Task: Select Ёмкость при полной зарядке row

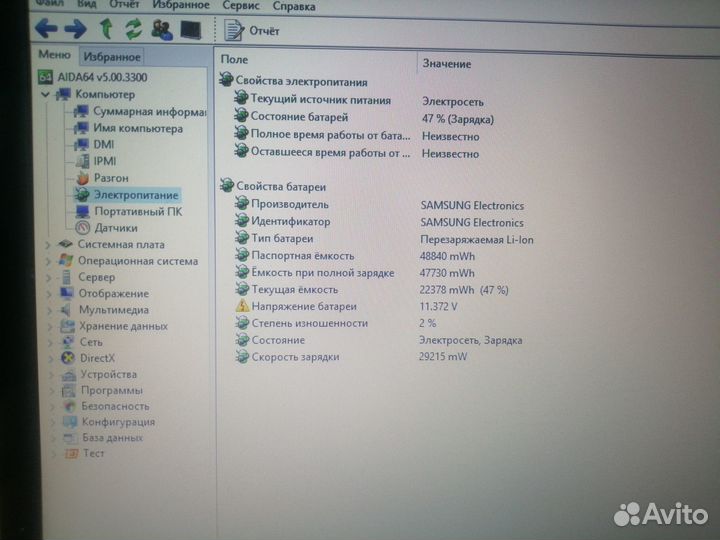Action: click(x=355, y=273)
